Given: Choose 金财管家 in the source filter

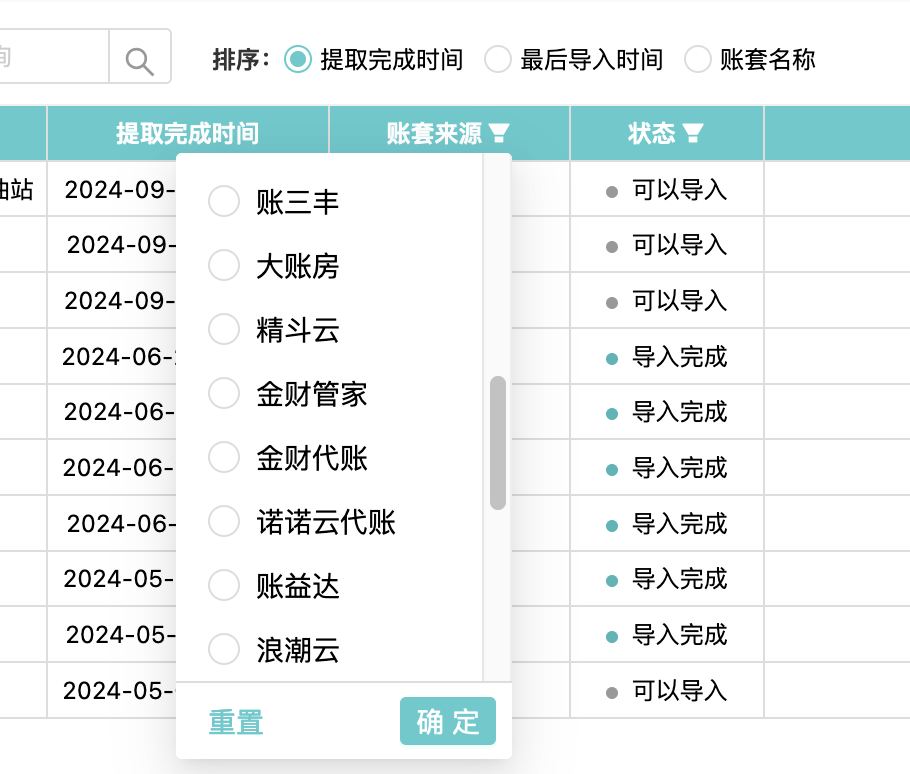Looking at the screenshot, I should pyautogui.click(x=224, y=393).
